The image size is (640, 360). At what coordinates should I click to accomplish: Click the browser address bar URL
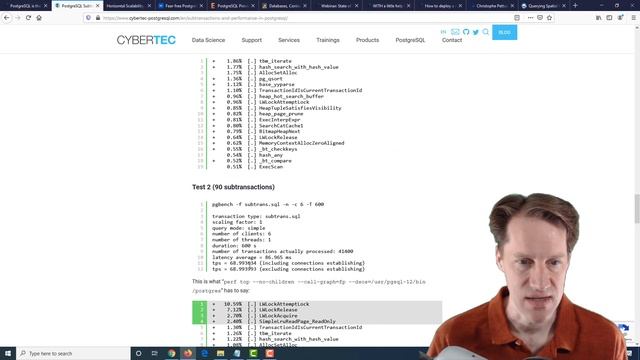195,18
